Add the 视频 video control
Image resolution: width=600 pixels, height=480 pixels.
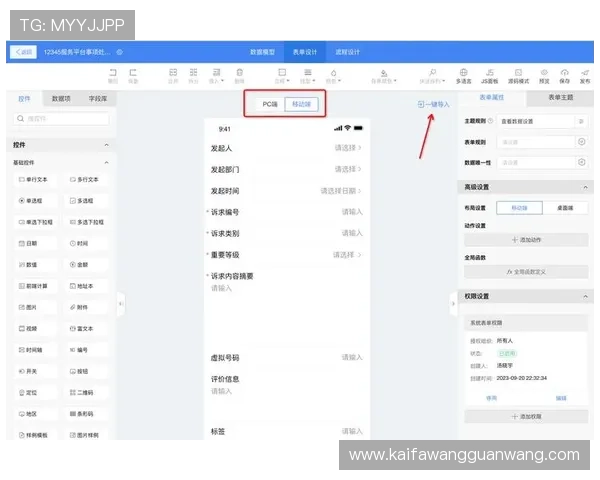click(x=35, y=328)
